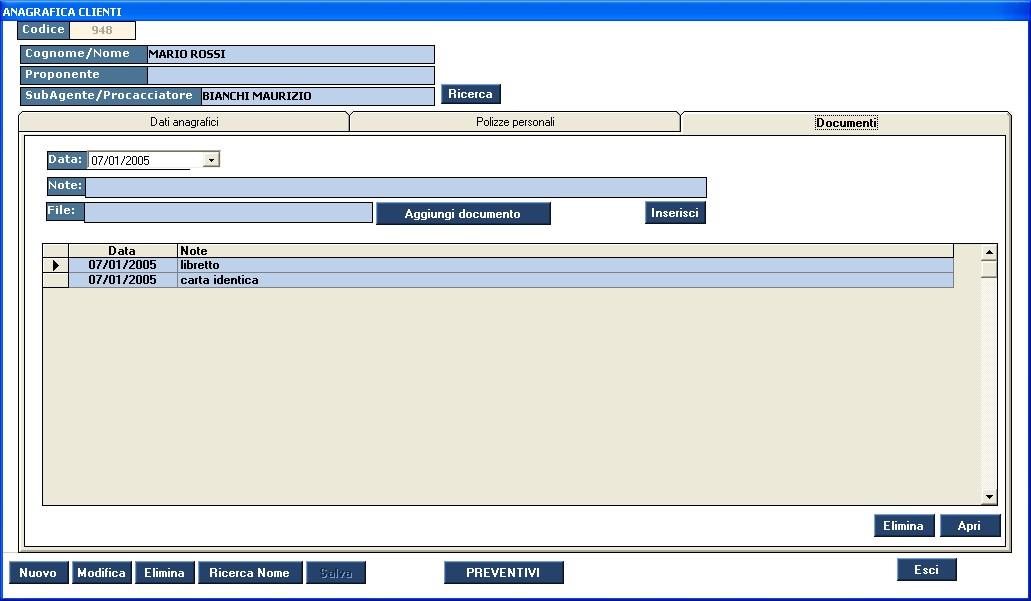Create a new client with Nuovo
The image size is (1031, 601).
(x=38, y=573)
